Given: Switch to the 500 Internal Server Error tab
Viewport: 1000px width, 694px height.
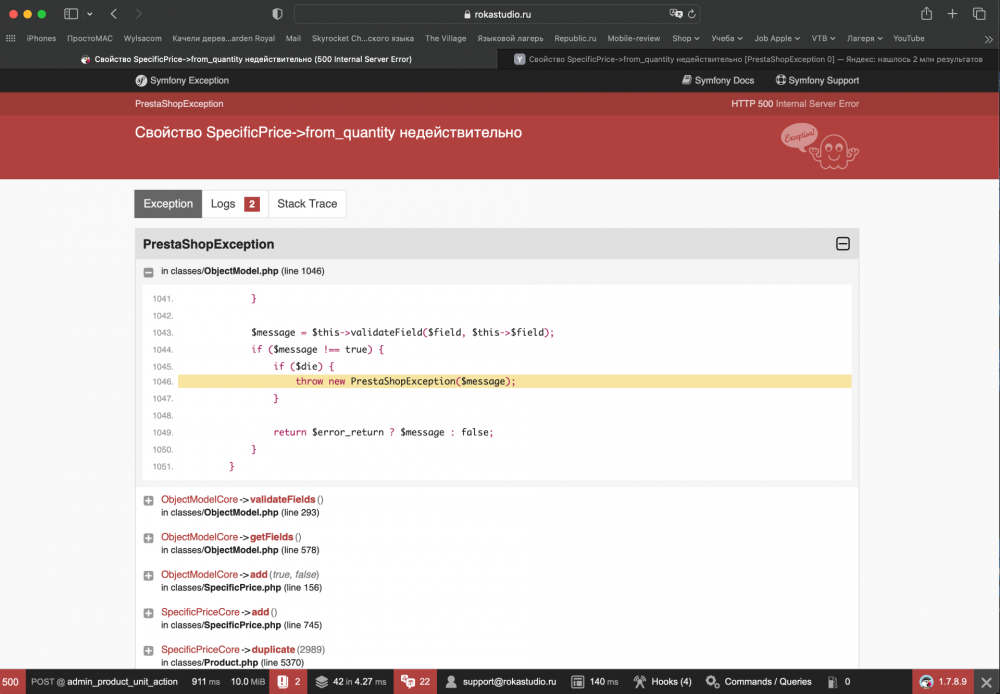Looking at the screenshot, I should coord(247,59).
